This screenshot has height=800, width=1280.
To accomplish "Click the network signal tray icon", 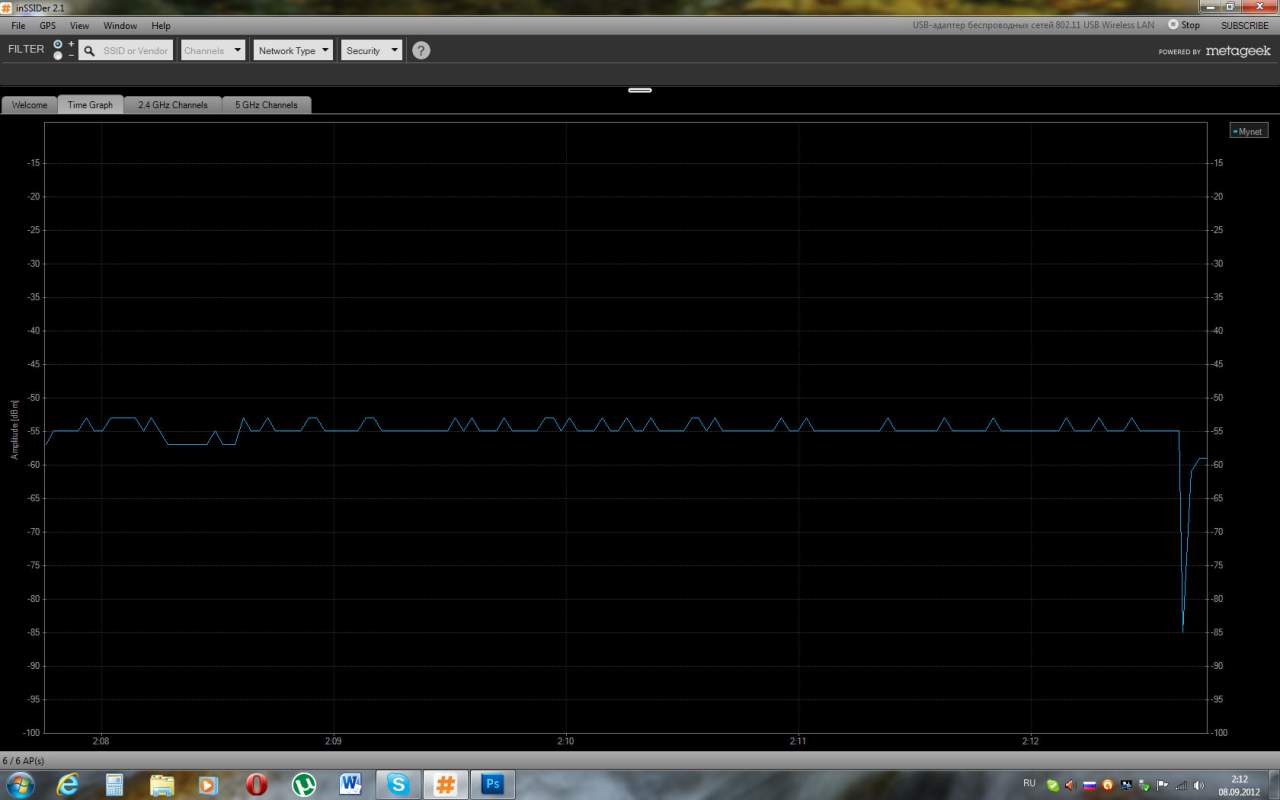I will point(1181,785).
